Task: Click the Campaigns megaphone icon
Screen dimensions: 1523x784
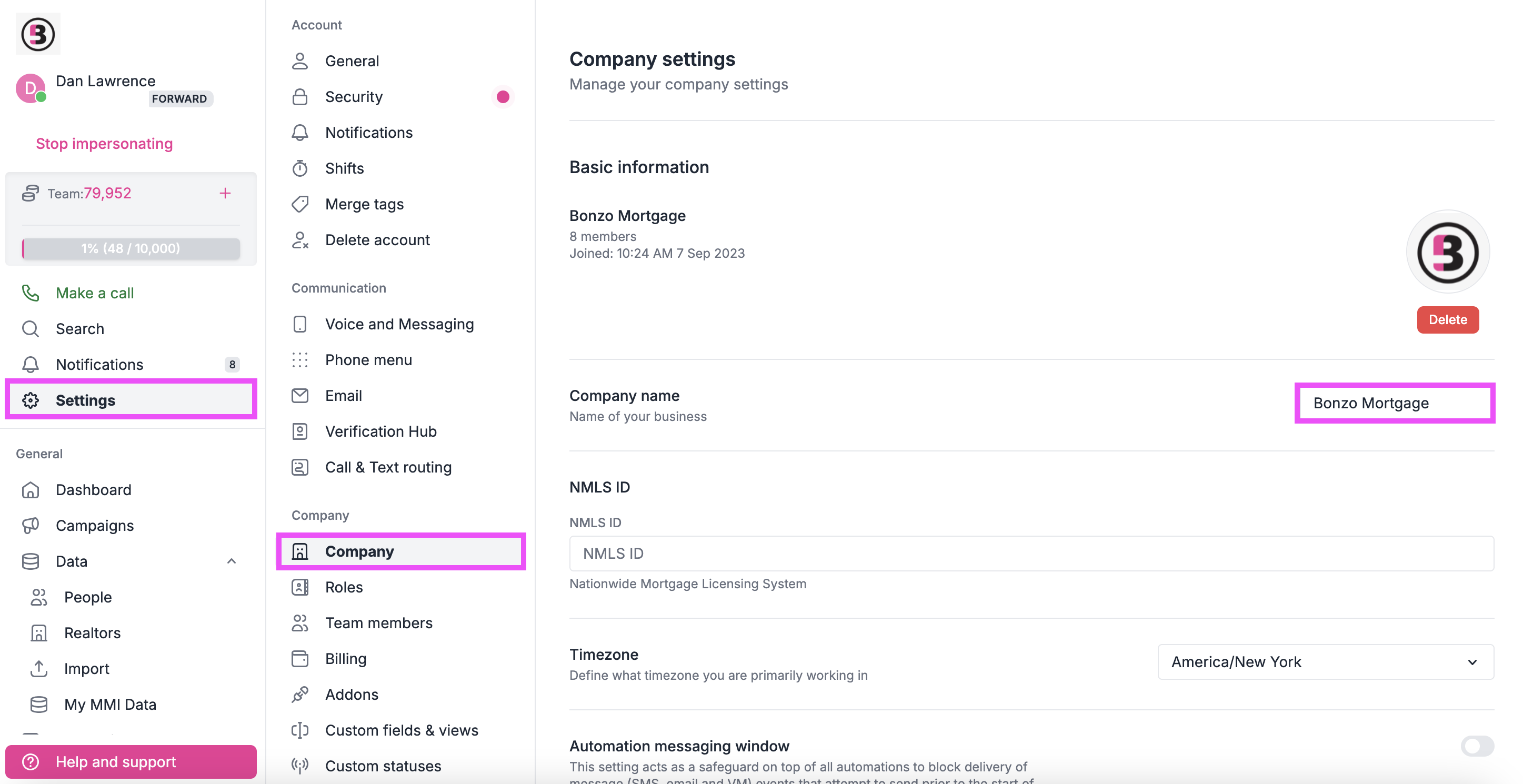Action: pyautogui.click(x=30, y=526)
